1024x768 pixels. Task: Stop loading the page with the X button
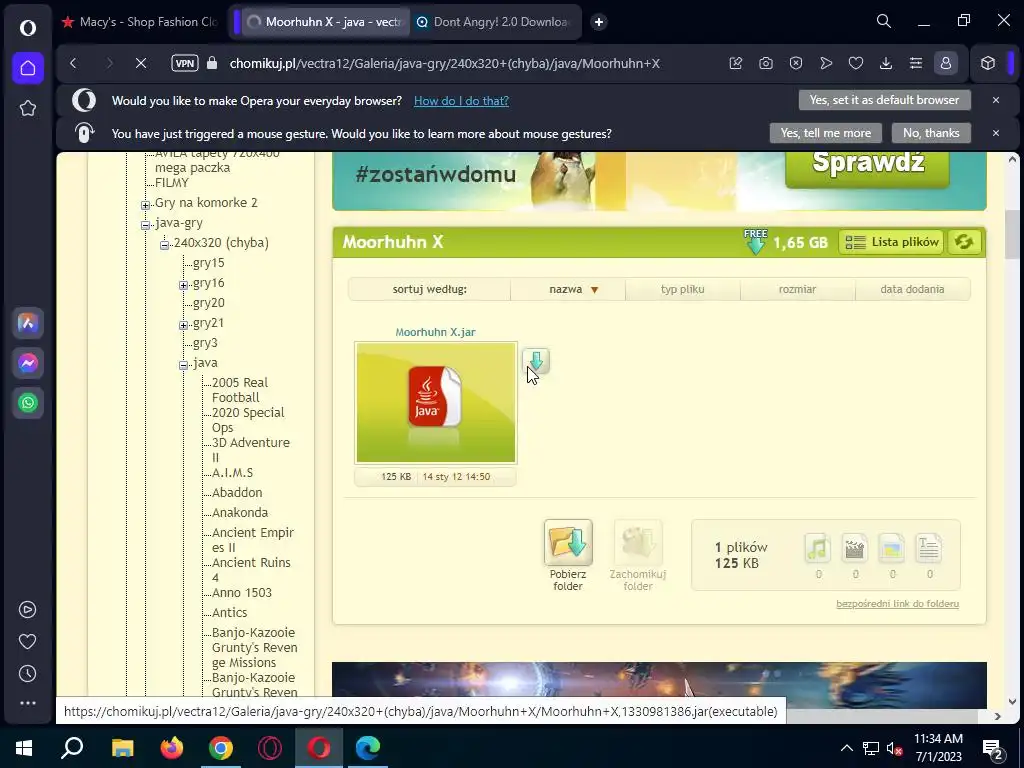tap(140, 63)
